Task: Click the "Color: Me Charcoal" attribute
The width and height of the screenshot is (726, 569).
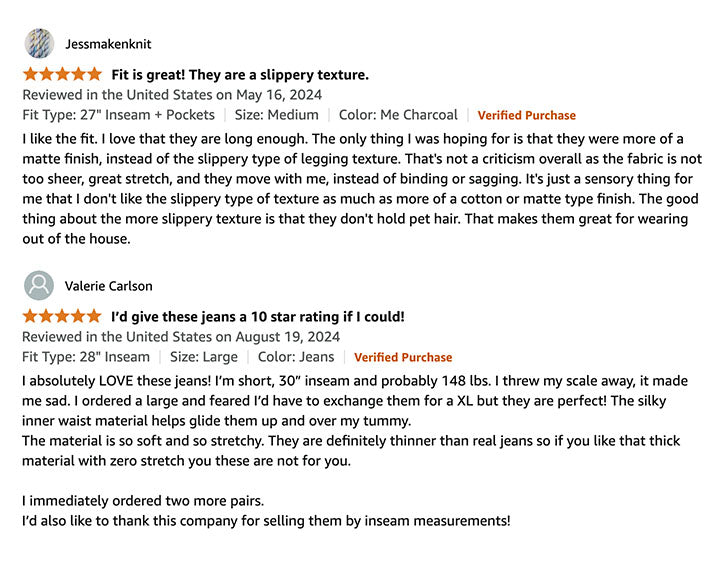Action: click(x=398, y=115)
